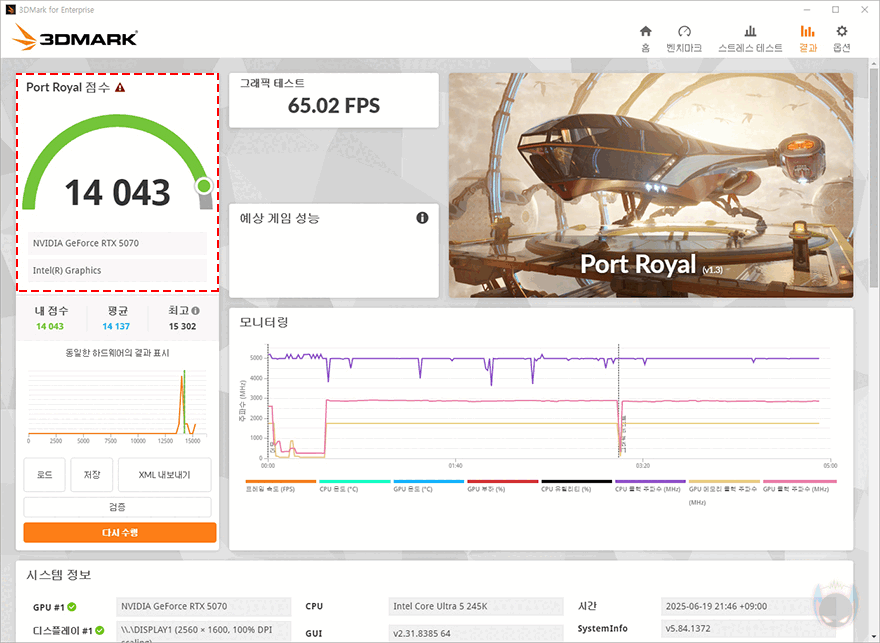Click the blue 14 137 average score
Viewport: 880px width, 643px height.
click(116, 327)
